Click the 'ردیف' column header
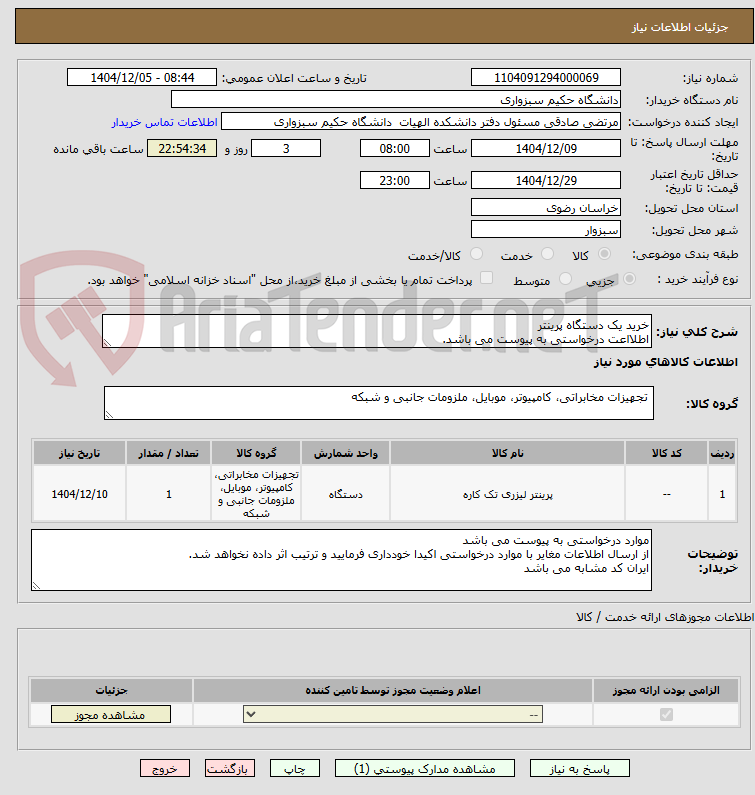Screen dimensions: 755x795 (x=722, y=453)
